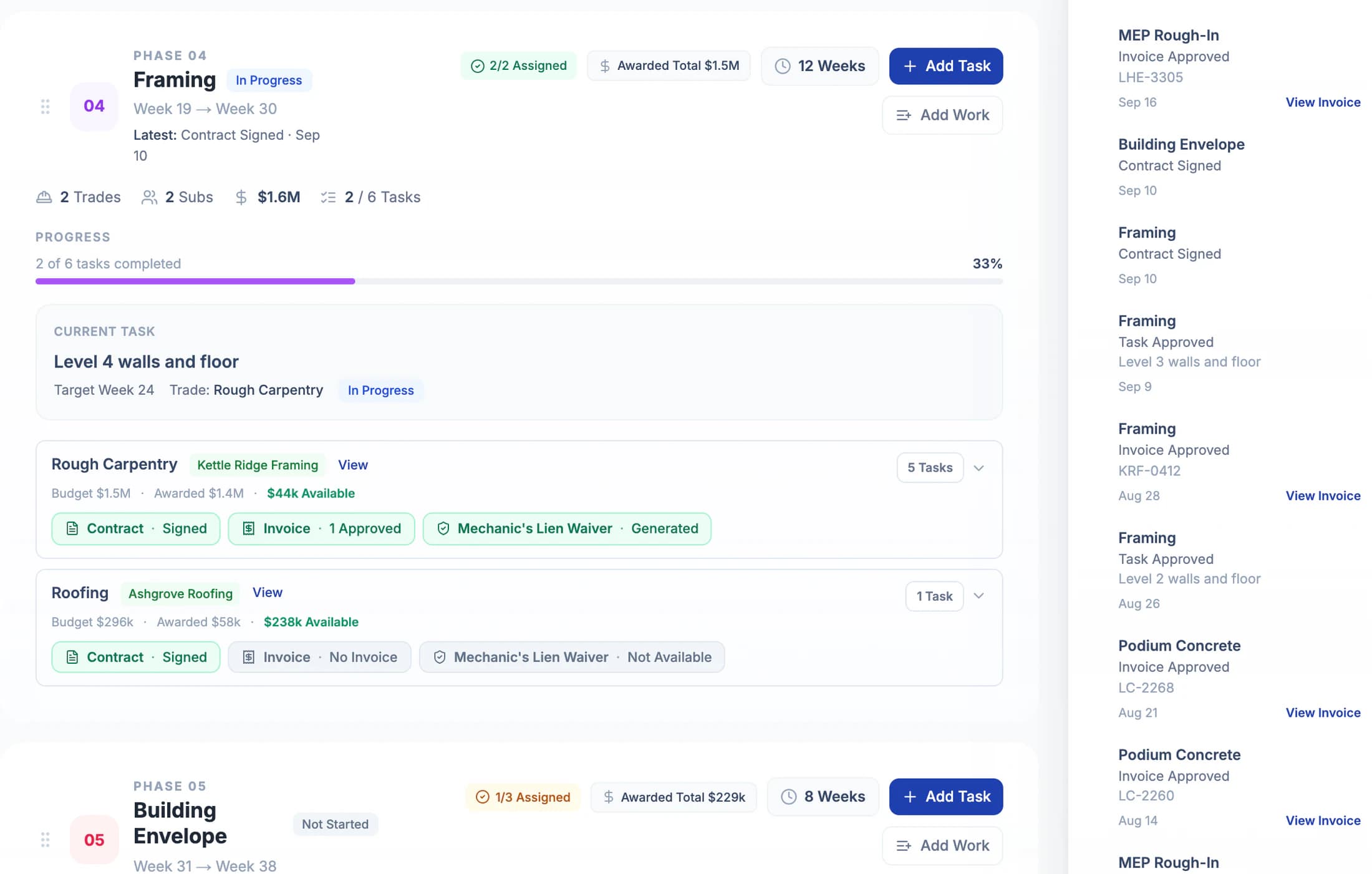
Task: Click the clock icon in the 12 Weeks badge
Action: 782,66
